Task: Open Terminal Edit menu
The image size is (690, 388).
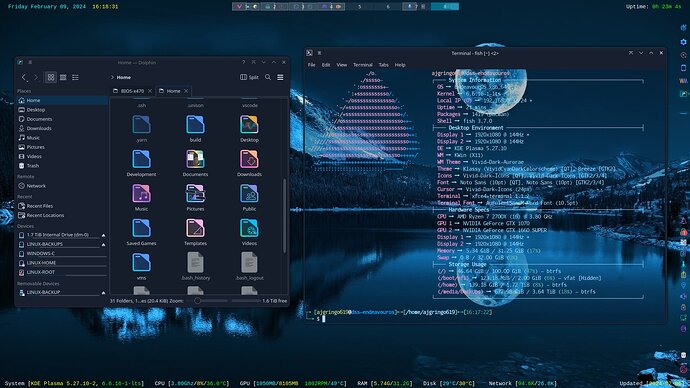Action: [x=326, y=65]
